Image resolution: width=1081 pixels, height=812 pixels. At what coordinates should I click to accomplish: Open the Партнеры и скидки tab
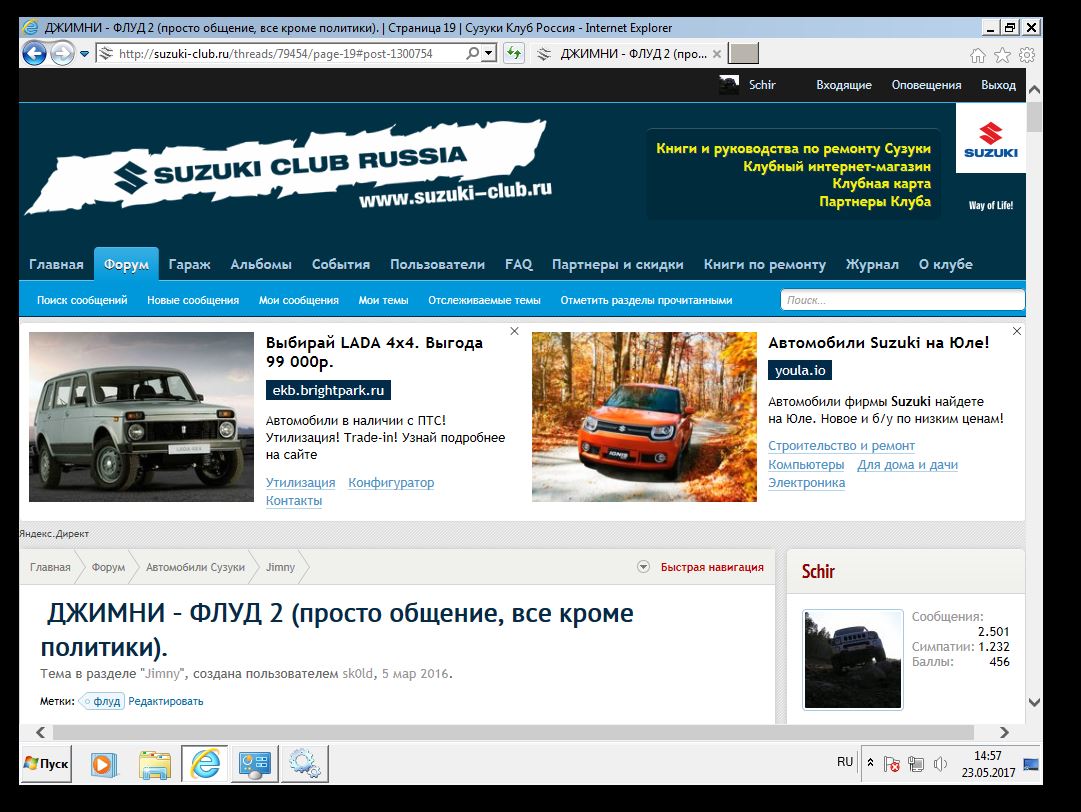point(618,264)
